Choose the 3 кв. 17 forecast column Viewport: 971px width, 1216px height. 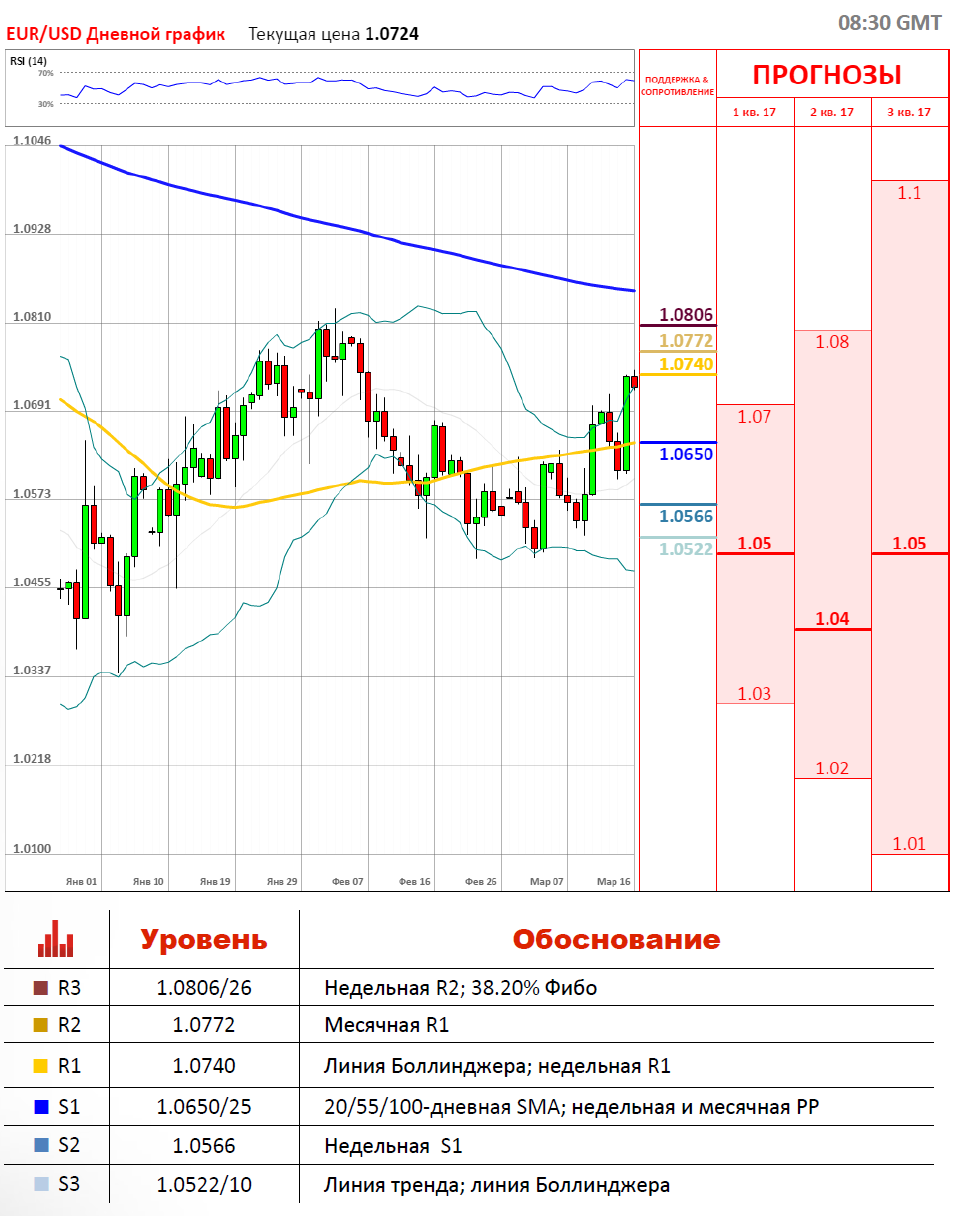909,112
